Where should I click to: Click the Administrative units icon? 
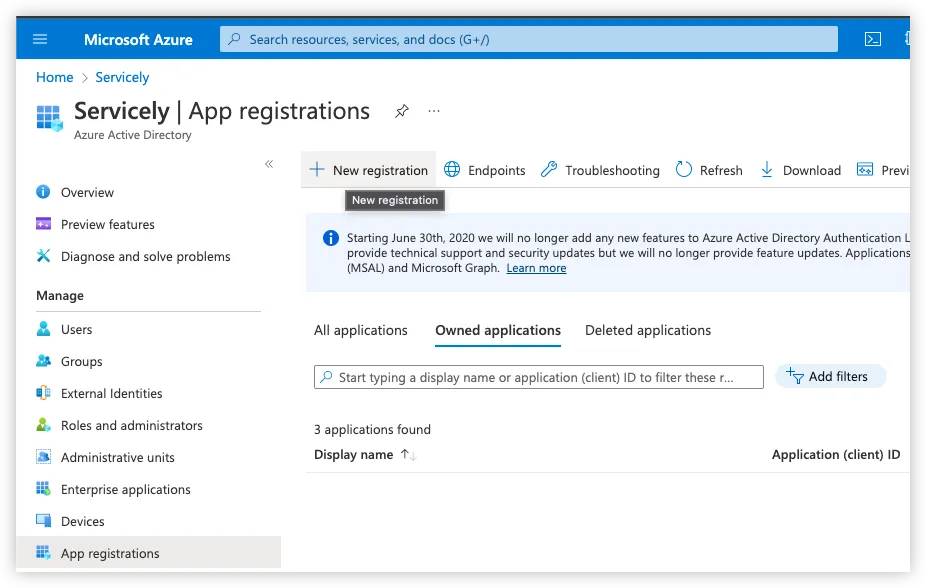pos(43,456)
